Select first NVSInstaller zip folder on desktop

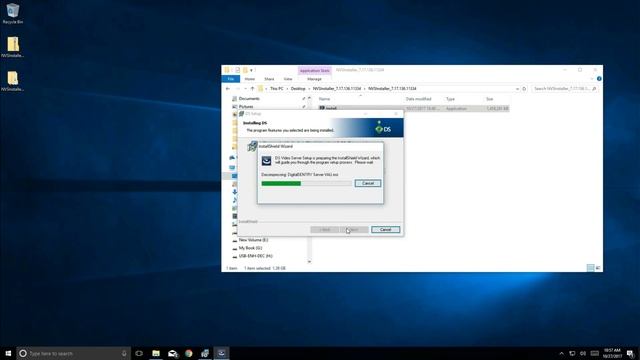[13, 47]
